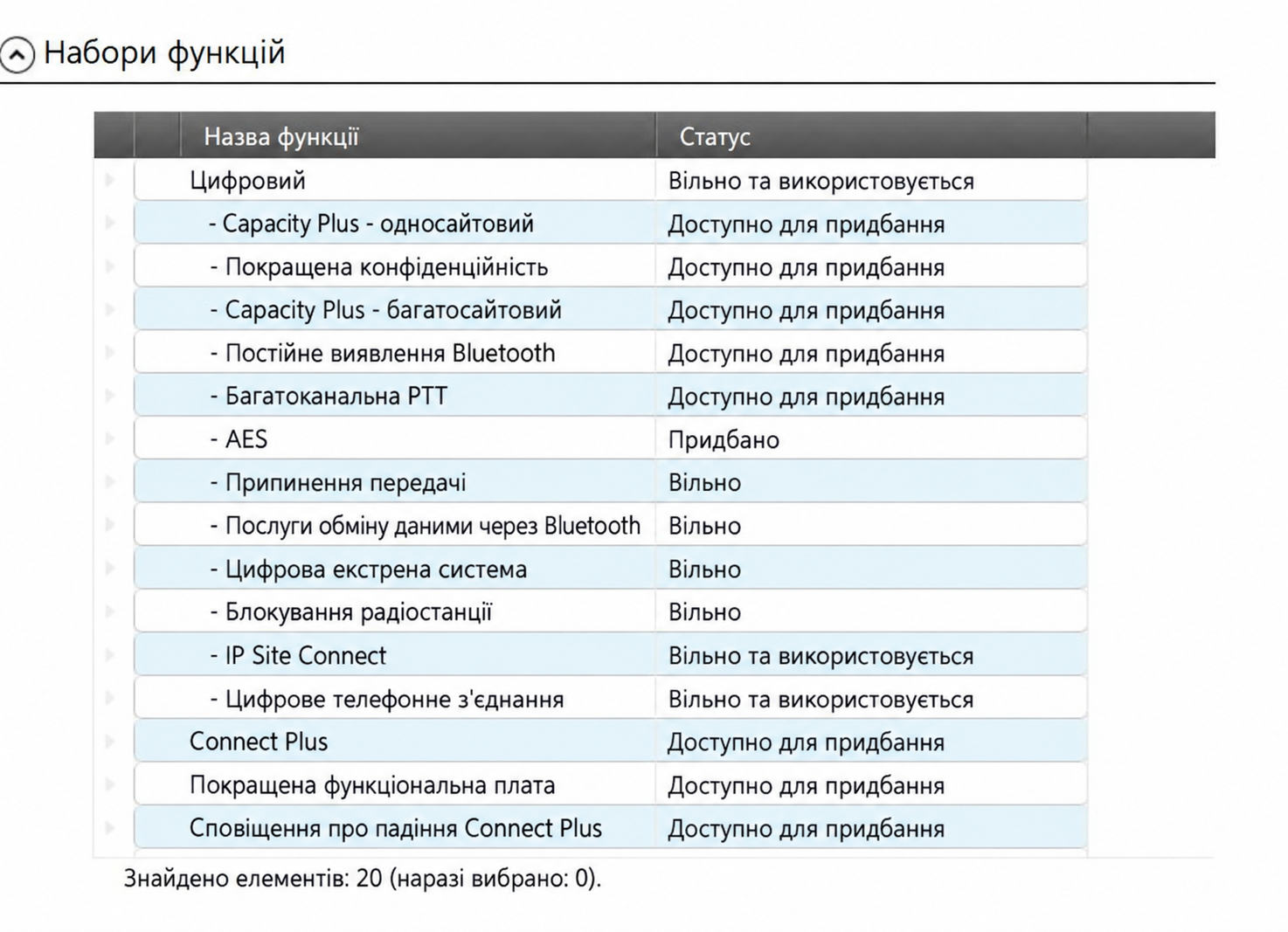The width and height of the screenshot is (1288, 932).
Task: Click Вільно status of Блокування радіостанції
Action: tap(704, 612)
